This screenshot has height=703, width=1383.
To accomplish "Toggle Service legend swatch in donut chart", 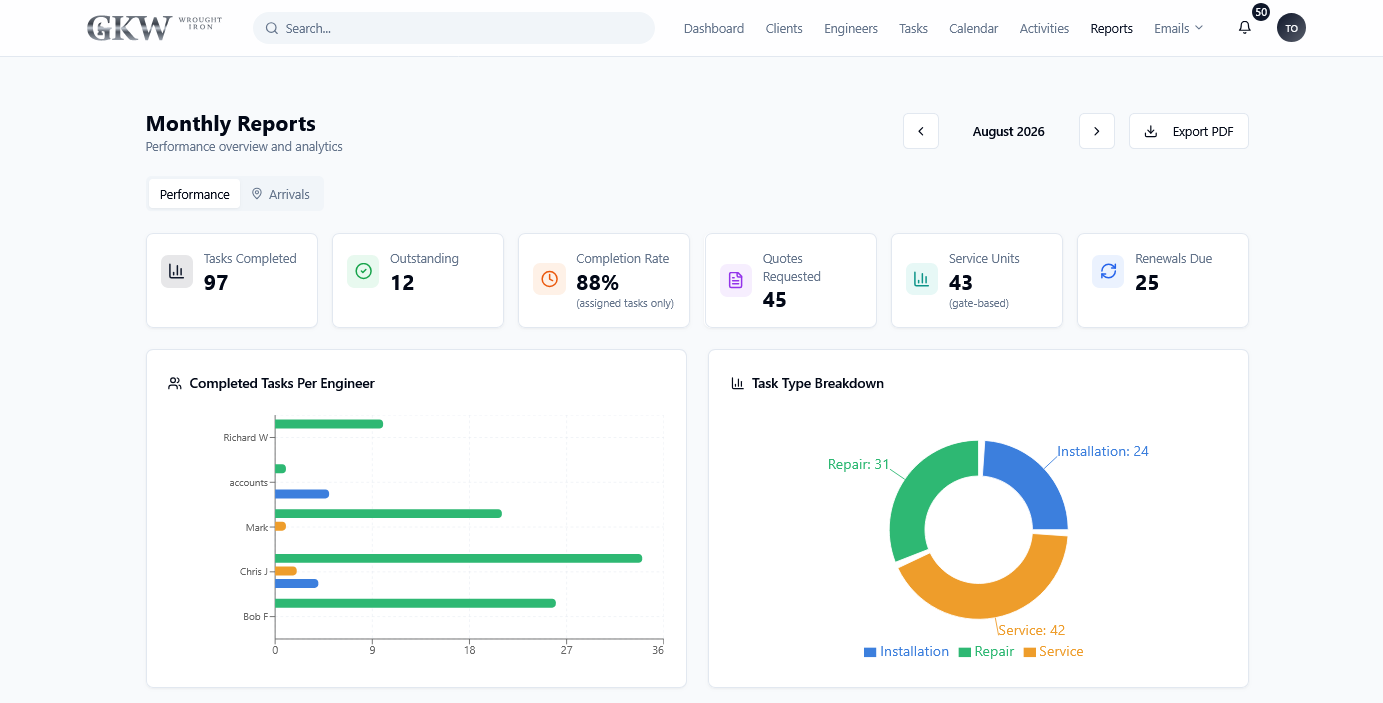I will [1030, 652].
